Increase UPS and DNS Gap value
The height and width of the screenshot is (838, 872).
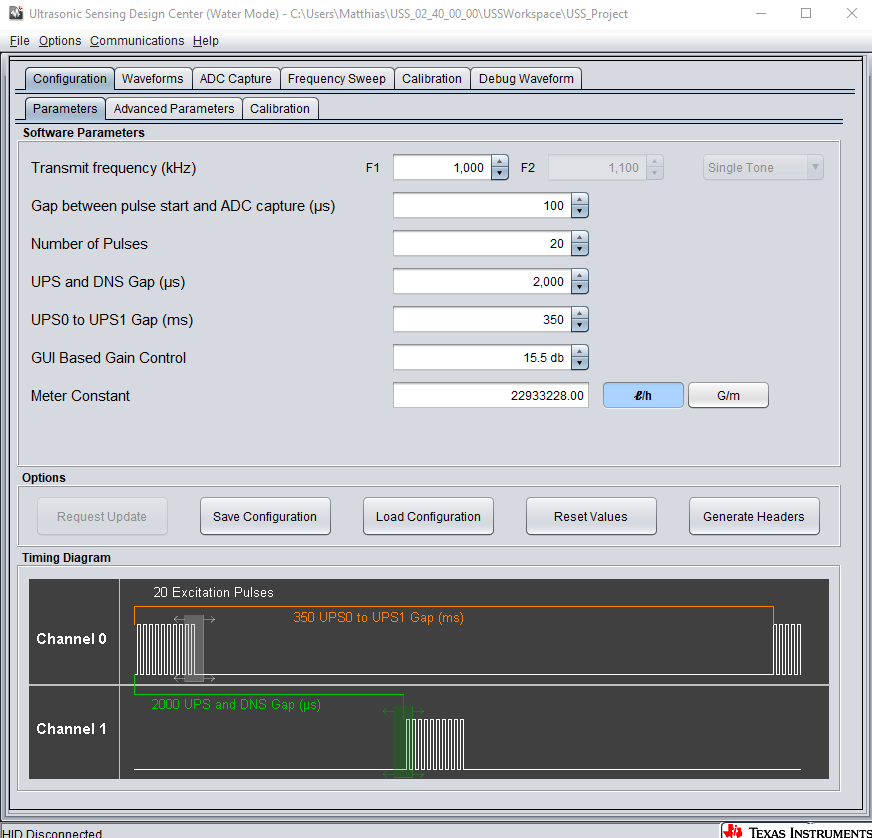[579, 275]
